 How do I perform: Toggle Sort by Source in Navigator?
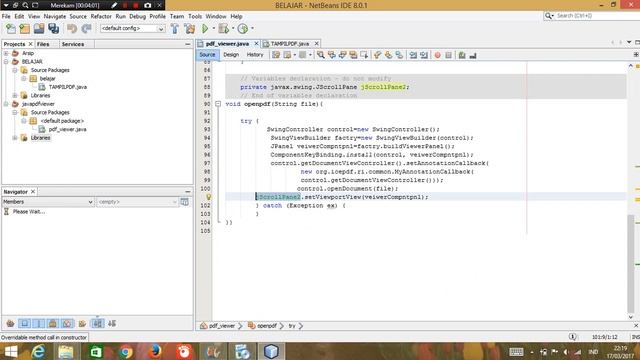coord(112,324)
